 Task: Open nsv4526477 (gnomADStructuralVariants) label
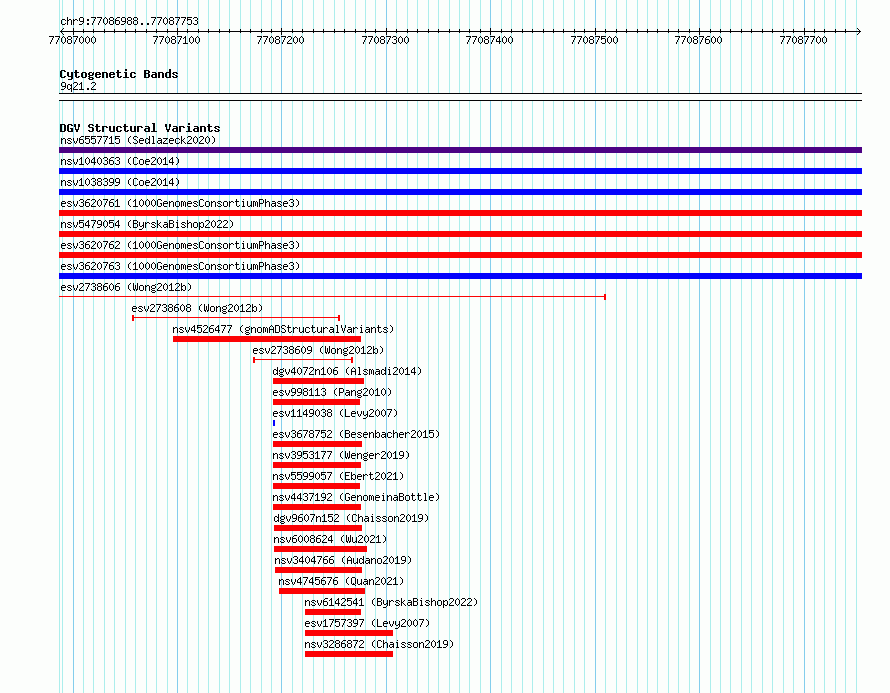[283, 329]
